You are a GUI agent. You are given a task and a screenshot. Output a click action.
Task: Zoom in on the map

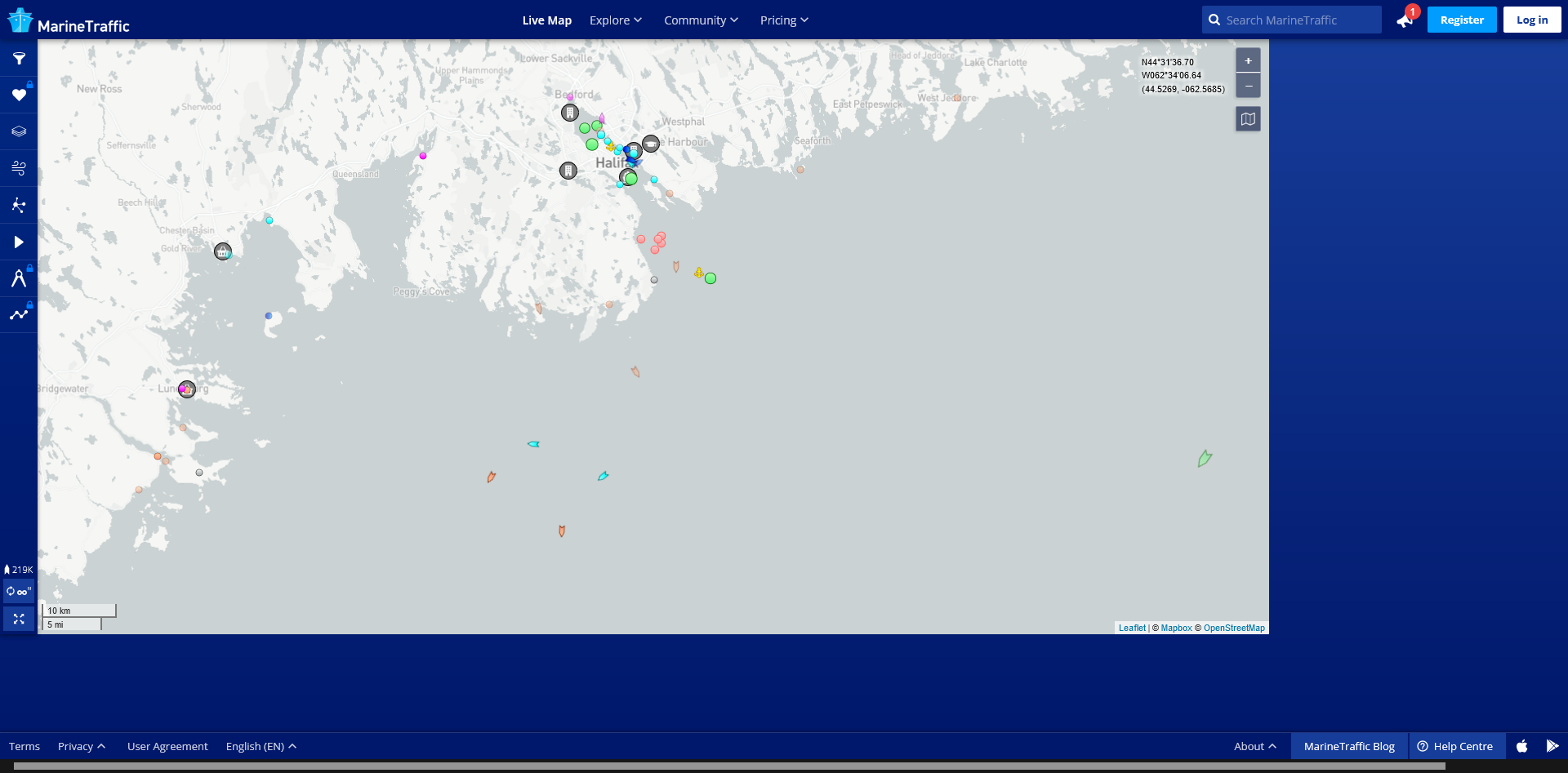pos(1248,60)
